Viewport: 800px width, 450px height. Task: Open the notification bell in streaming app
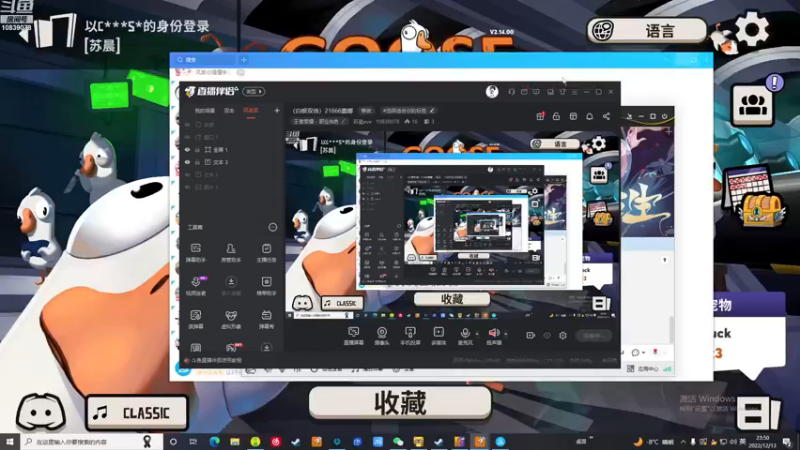(x=589, y=116)
